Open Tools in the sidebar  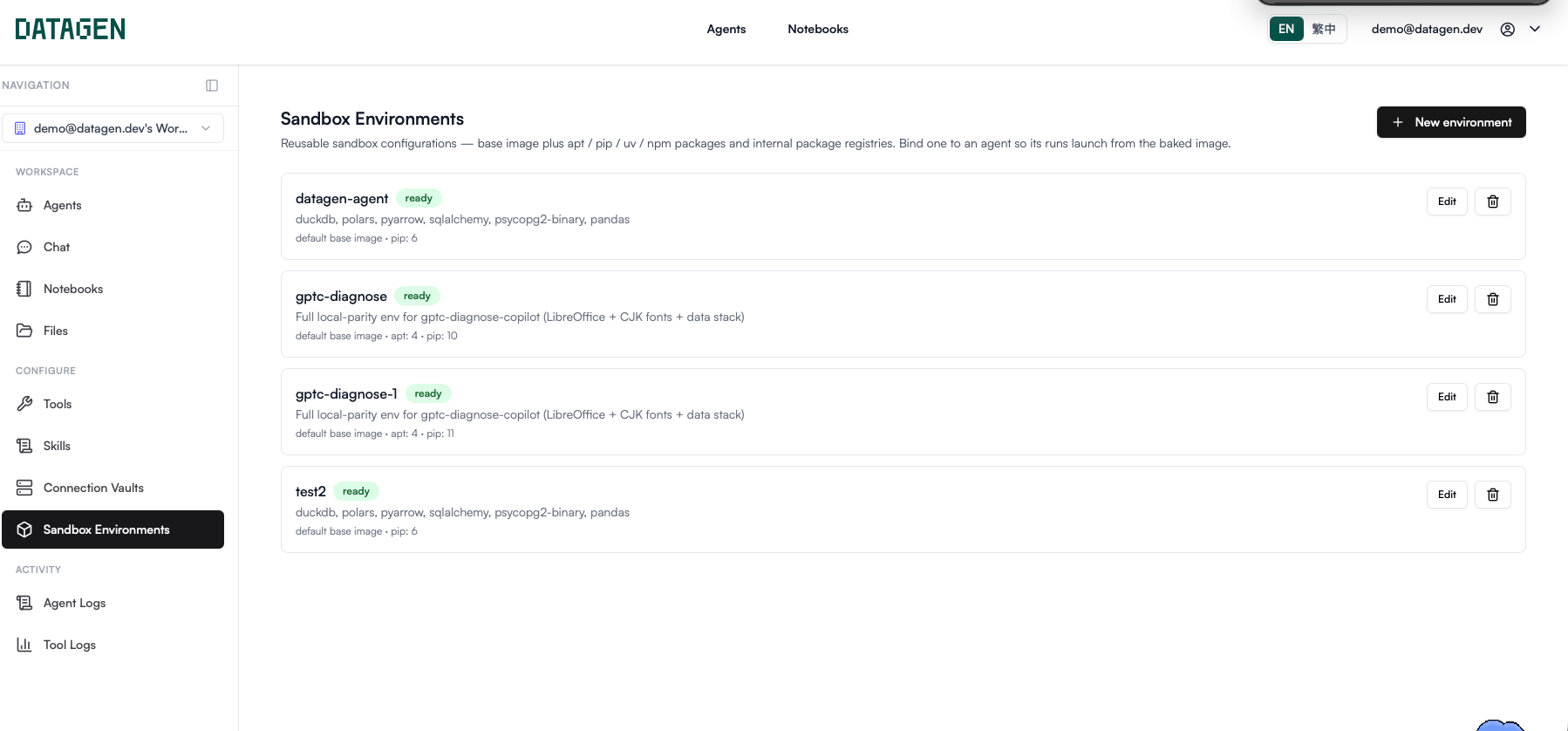(112, 404)
